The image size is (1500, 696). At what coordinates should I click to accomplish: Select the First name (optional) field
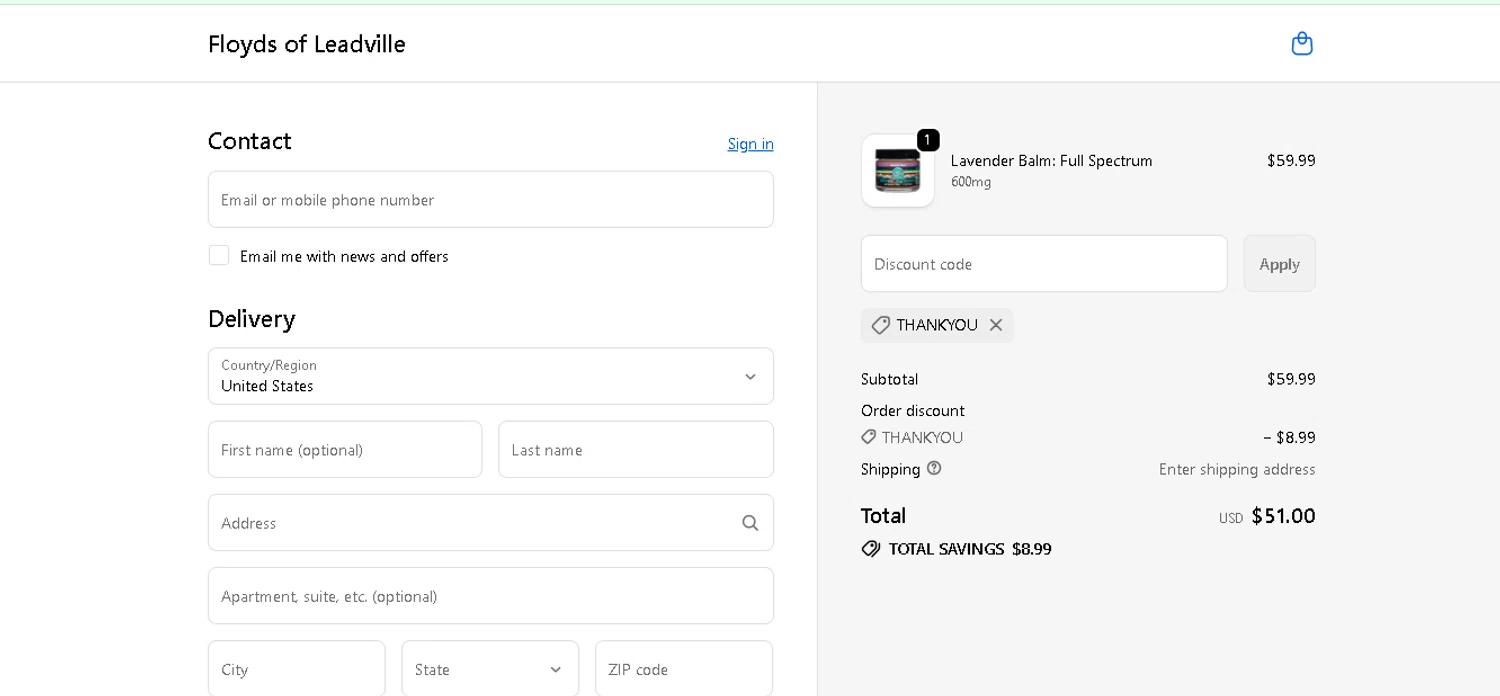click(x=345, y=450)
